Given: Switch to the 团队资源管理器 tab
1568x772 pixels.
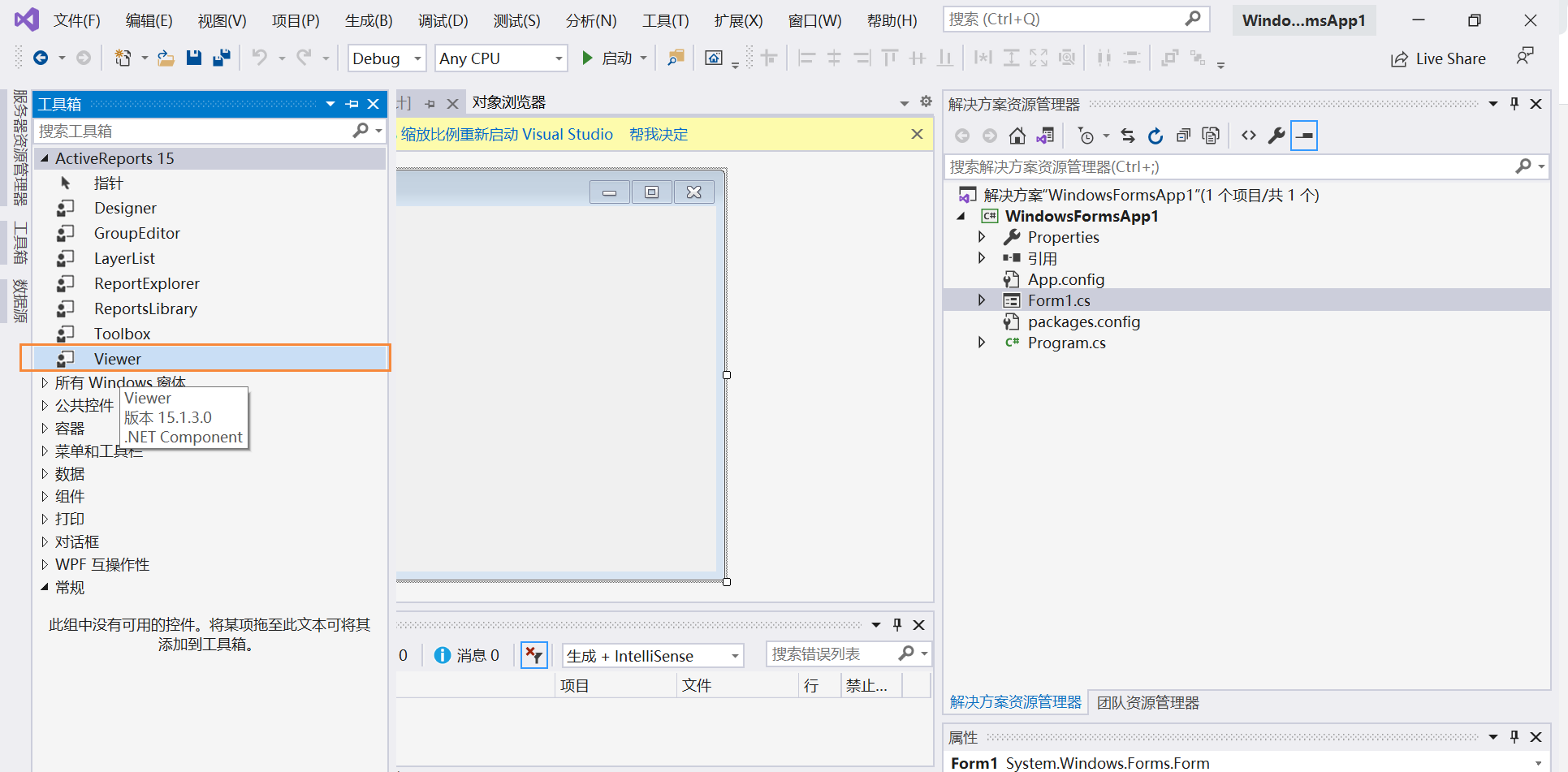Looking at the screenshot, I should coord(1148,703).
